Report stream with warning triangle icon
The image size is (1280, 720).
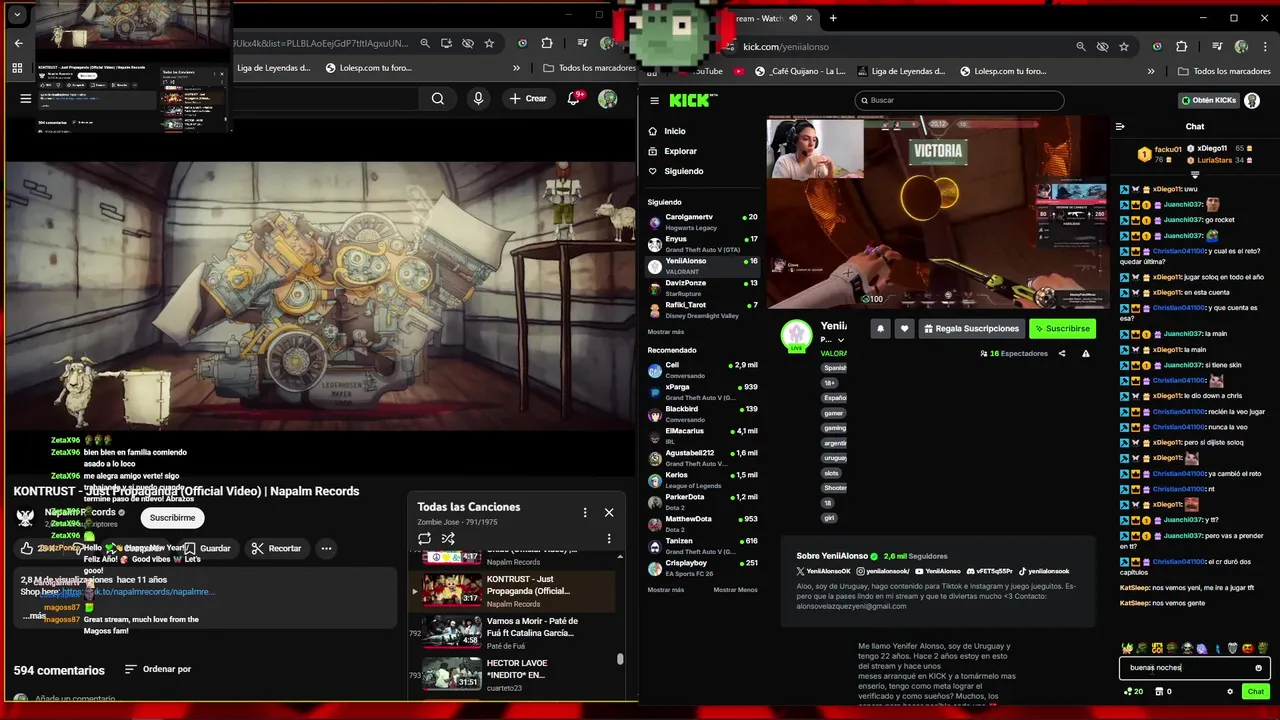pos(1086,353)
